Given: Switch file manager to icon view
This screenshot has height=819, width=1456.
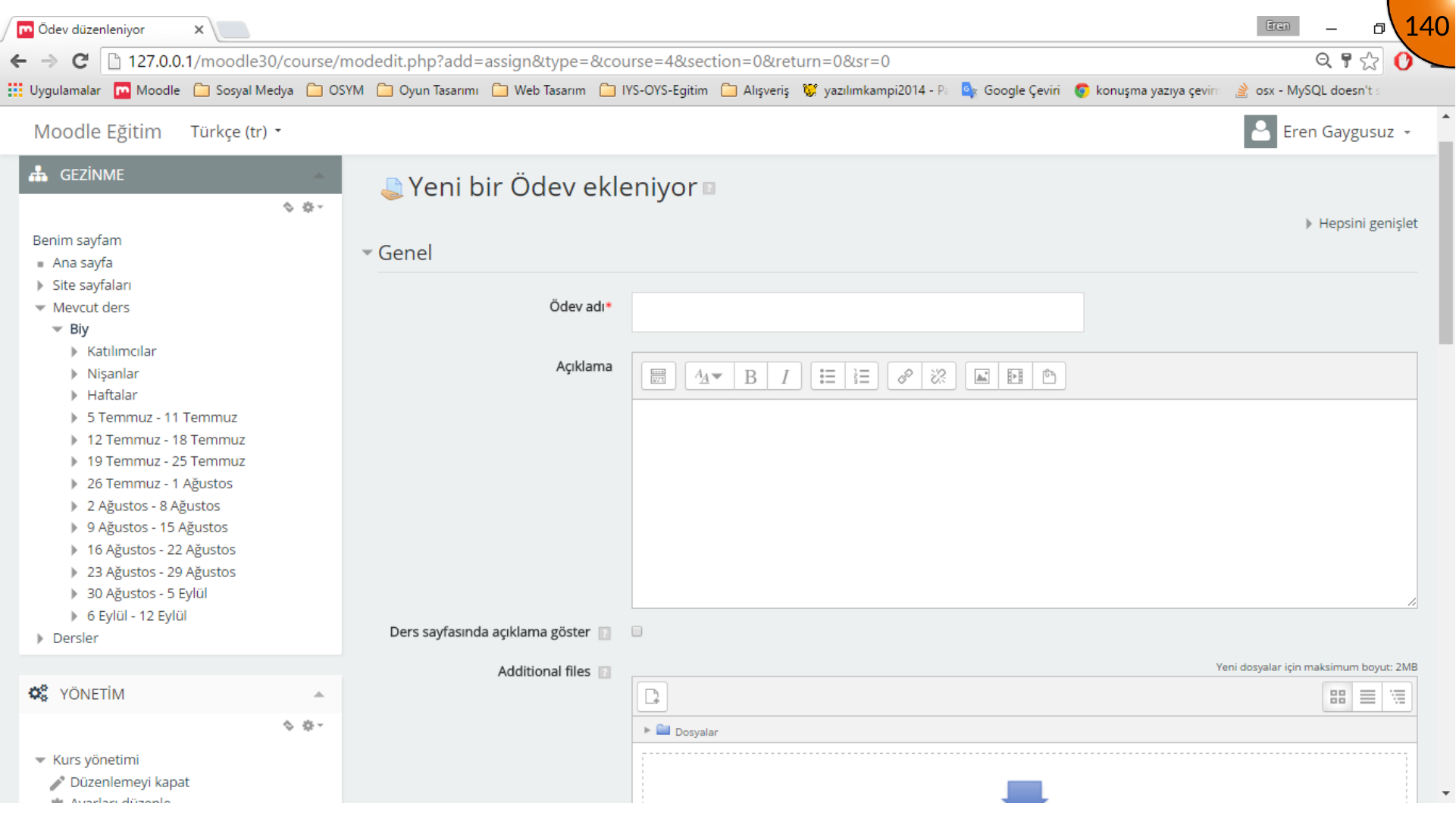Looking at the screenshot, I should click(x=1338, y=696).
